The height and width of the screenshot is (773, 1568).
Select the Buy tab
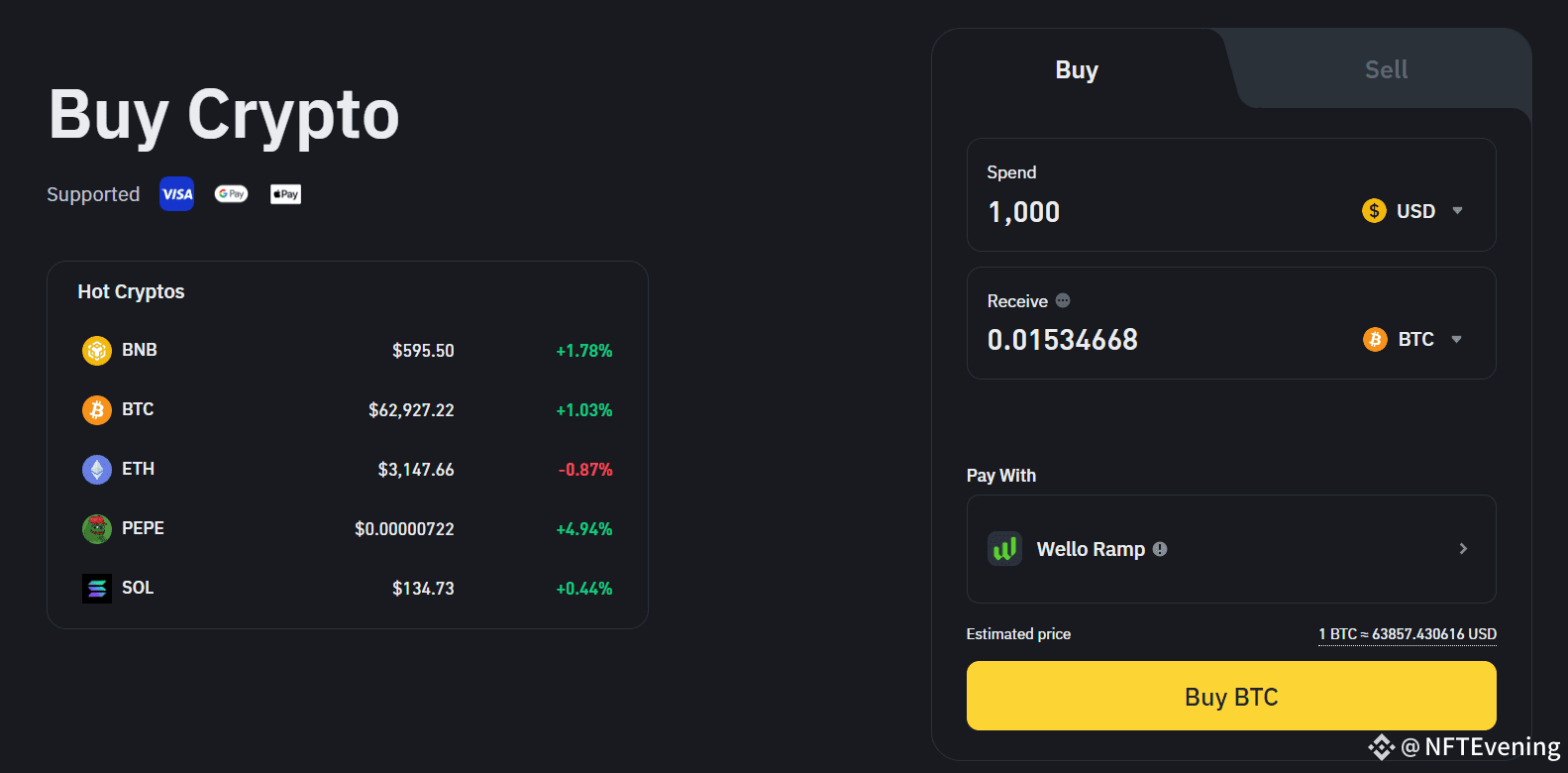pyautogui.click(x=1077, y=70)
